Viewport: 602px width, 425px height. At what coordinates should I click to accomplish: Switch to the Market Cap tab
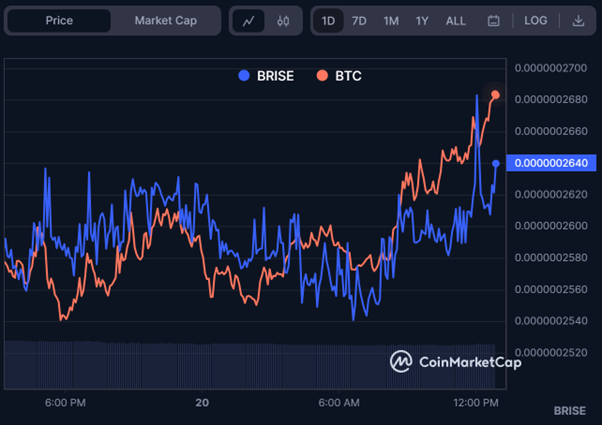click(x=165, y=20)
